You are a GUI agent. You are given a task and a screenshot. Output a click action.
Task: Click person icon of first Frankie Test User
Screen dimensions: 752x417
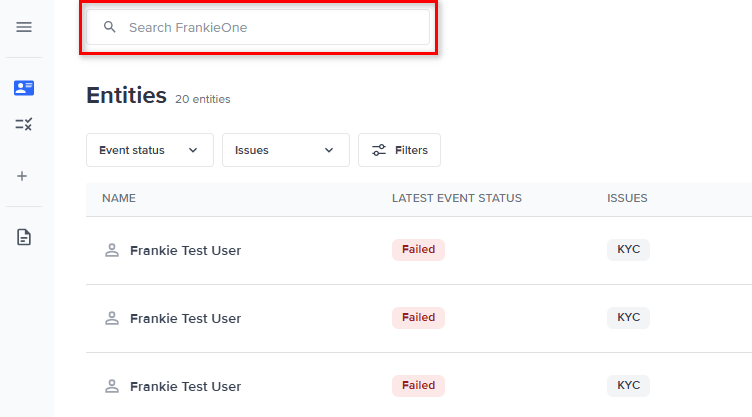pos(112,250)
